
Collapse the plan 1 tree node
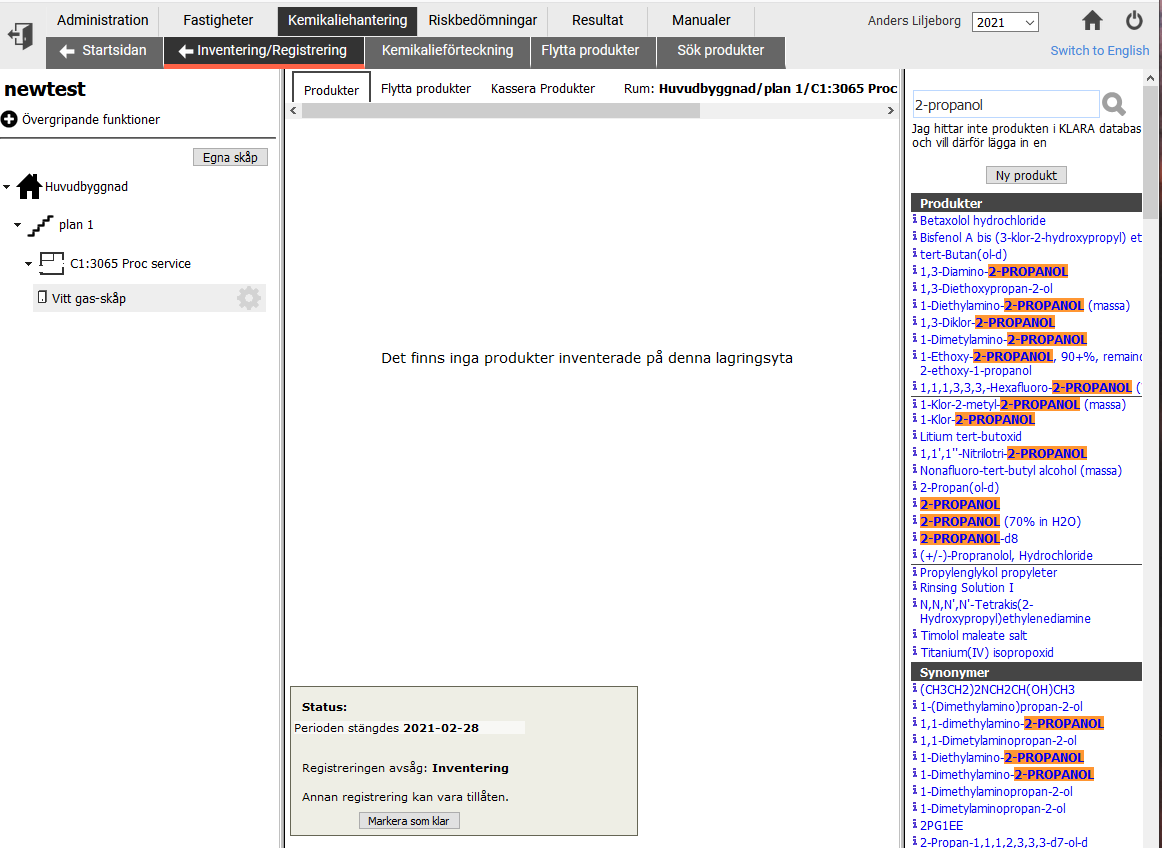(17, 226)
